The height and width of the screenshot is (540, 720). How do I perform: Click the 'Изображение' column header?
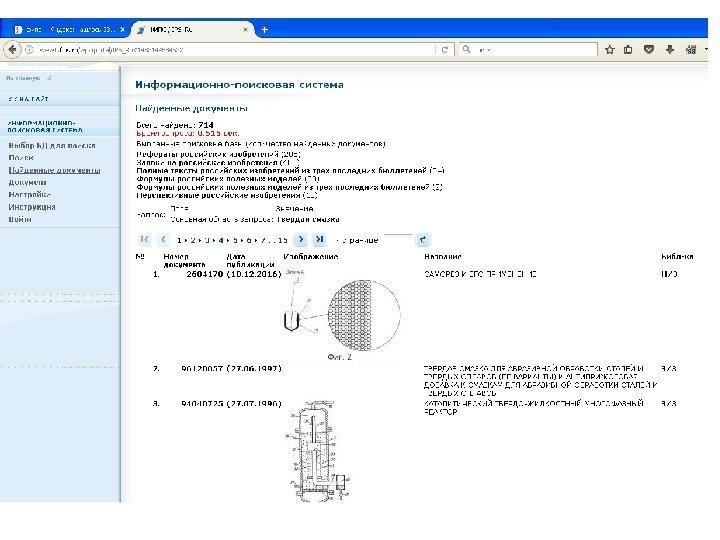[x=311, y=257]
